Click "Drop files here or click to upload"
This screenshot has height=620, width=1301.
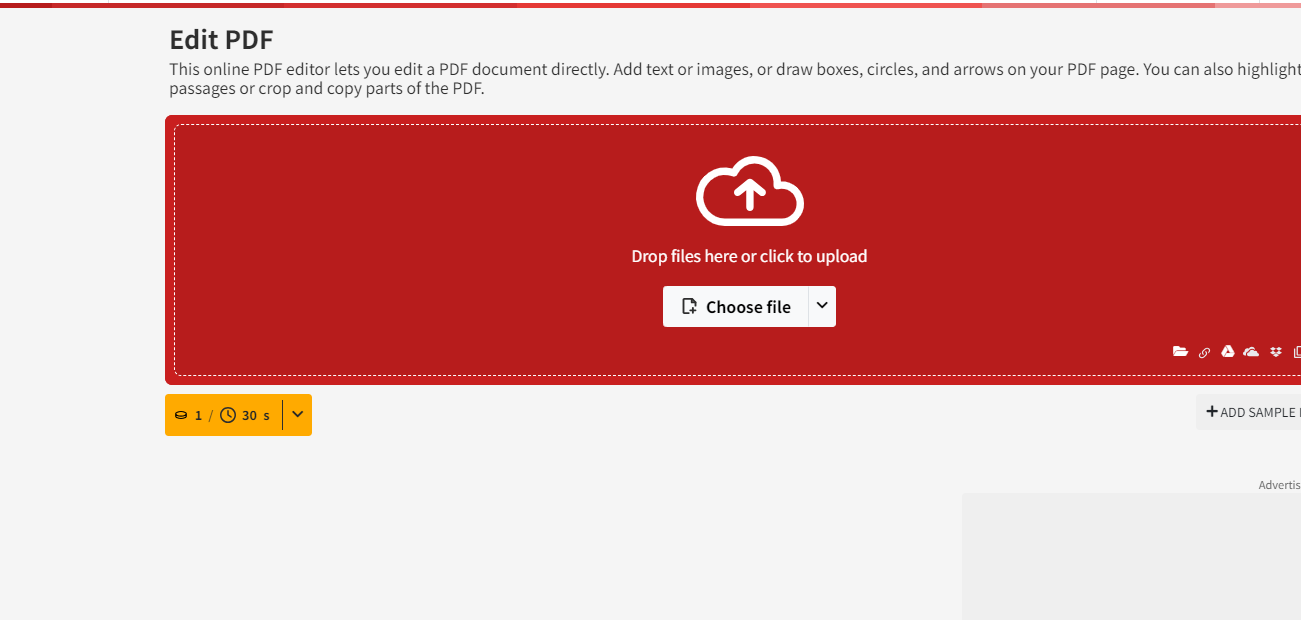749,256
